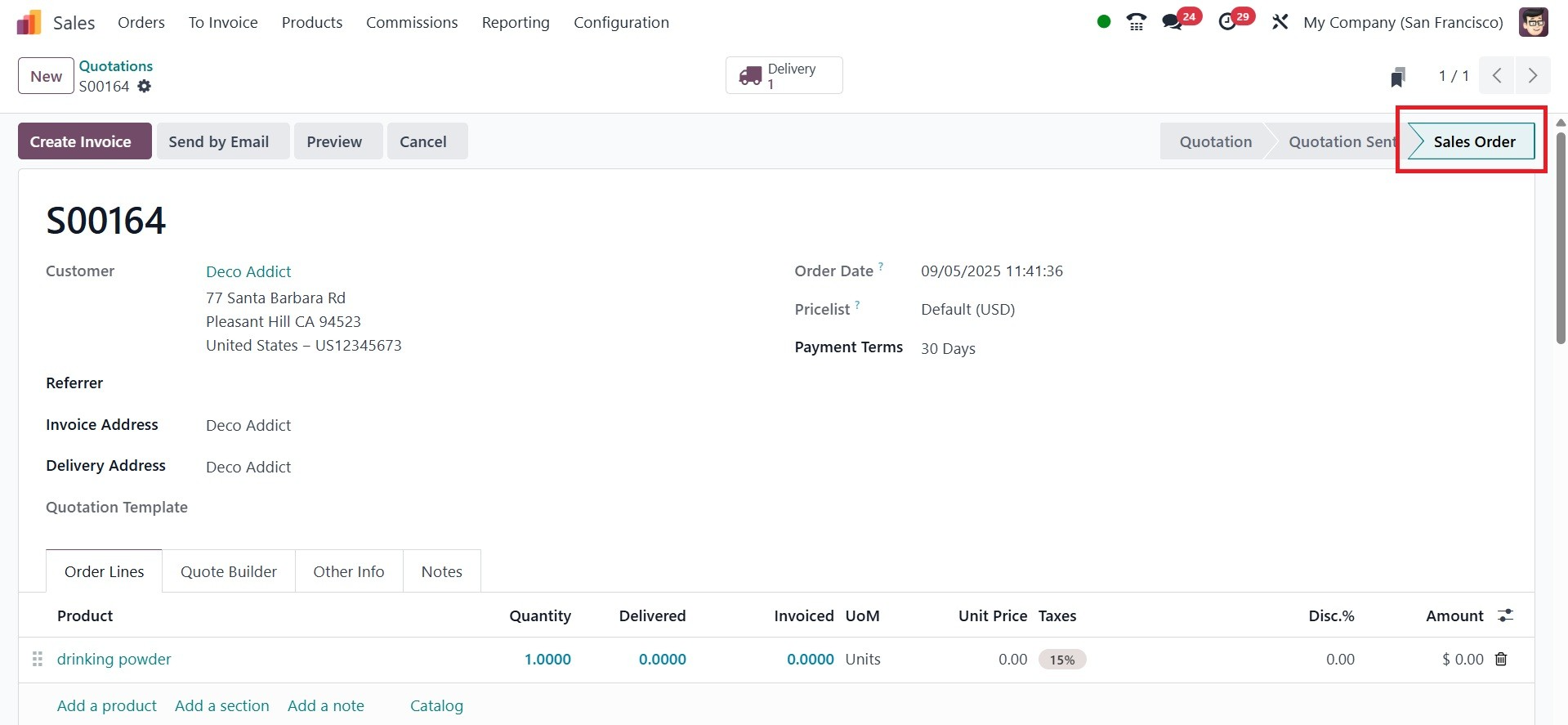Open the user avatar menu

coord(1534,22)
